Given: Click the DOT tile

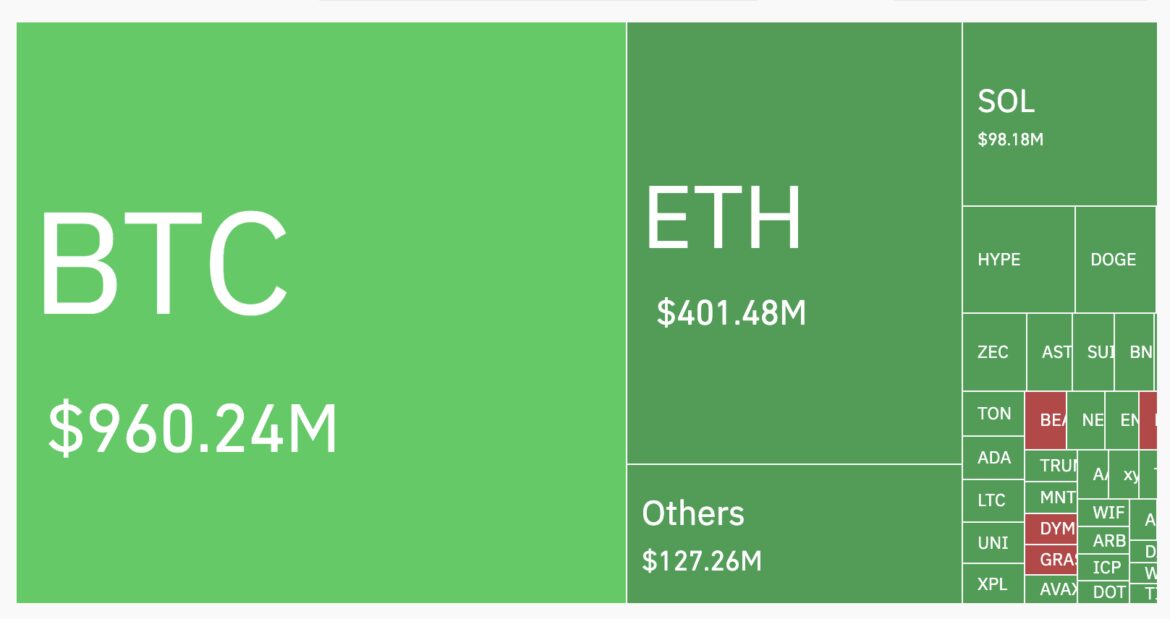Looking at the screenshot, I should (x=1107, y=592).
